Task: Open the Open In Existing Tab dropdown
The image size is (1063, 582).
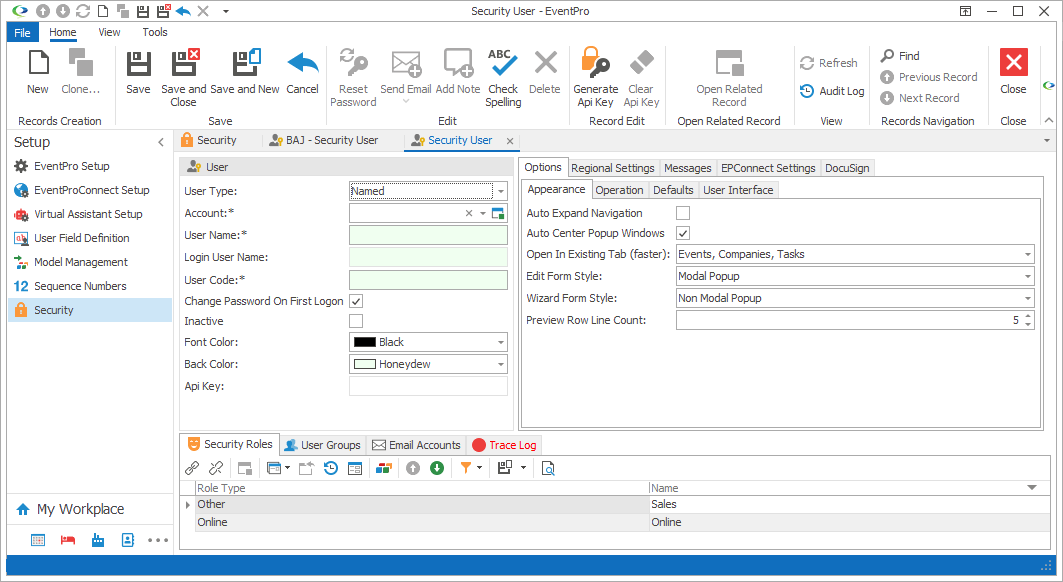Action: (x=1028, y=254)
